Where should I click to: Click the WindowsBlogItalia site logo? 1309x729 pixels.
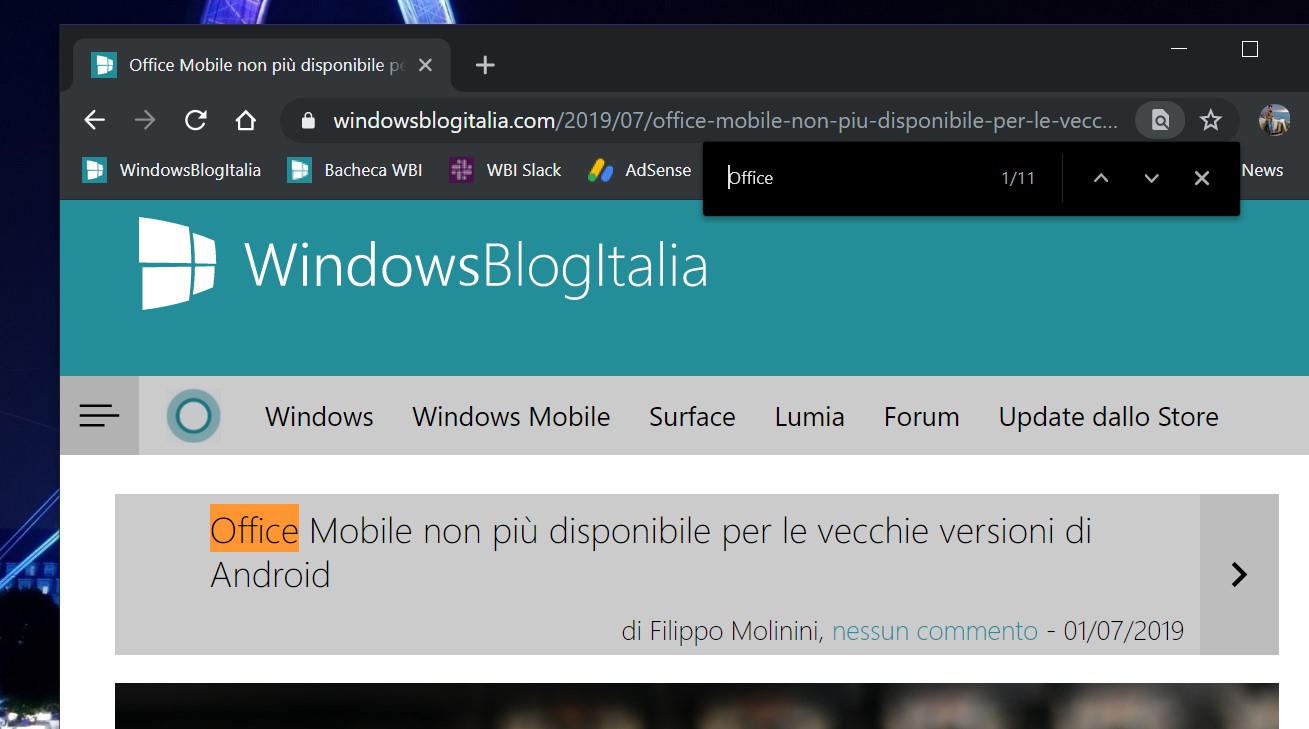177,264
